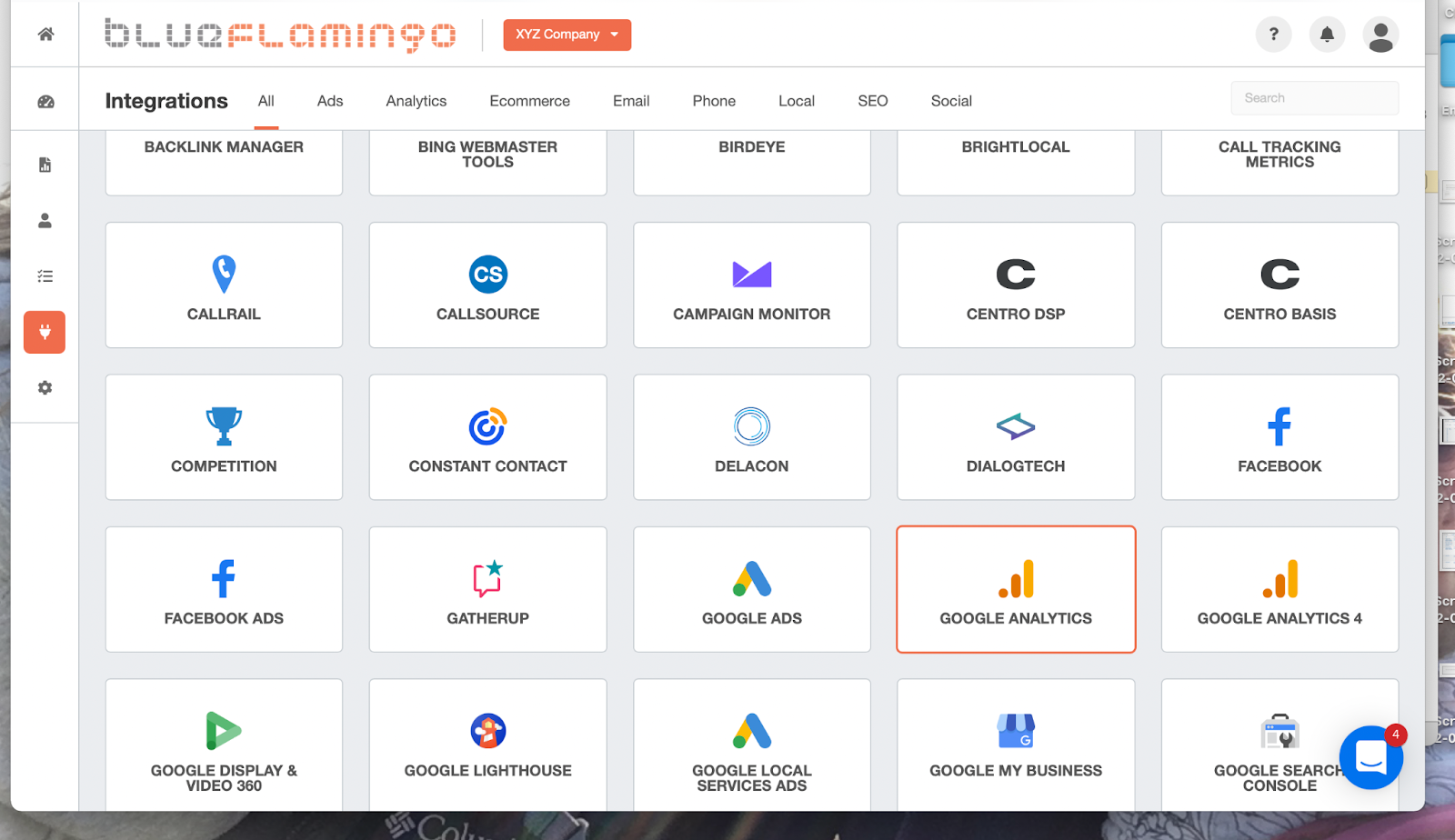1455x840 pixels.
Task: Open the chat widget bubble
Action: click(x=1370, y=756)
